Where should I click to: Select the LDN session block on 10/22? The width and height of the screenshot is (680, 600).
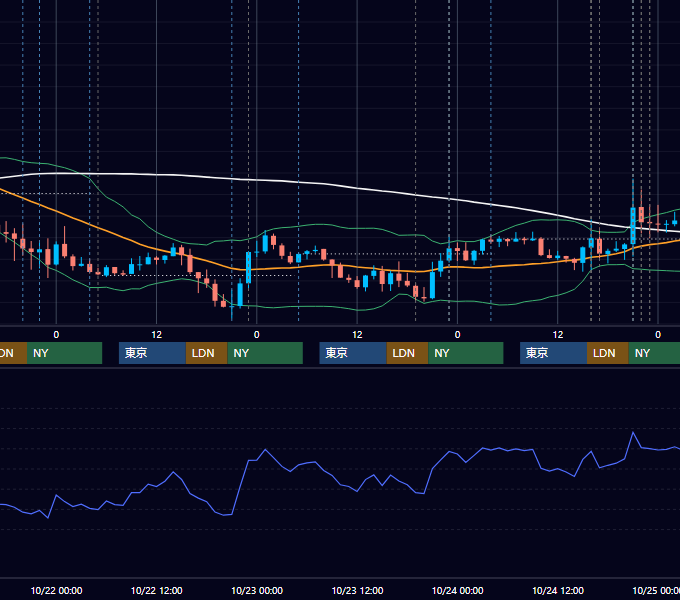[x=206, y=353]
